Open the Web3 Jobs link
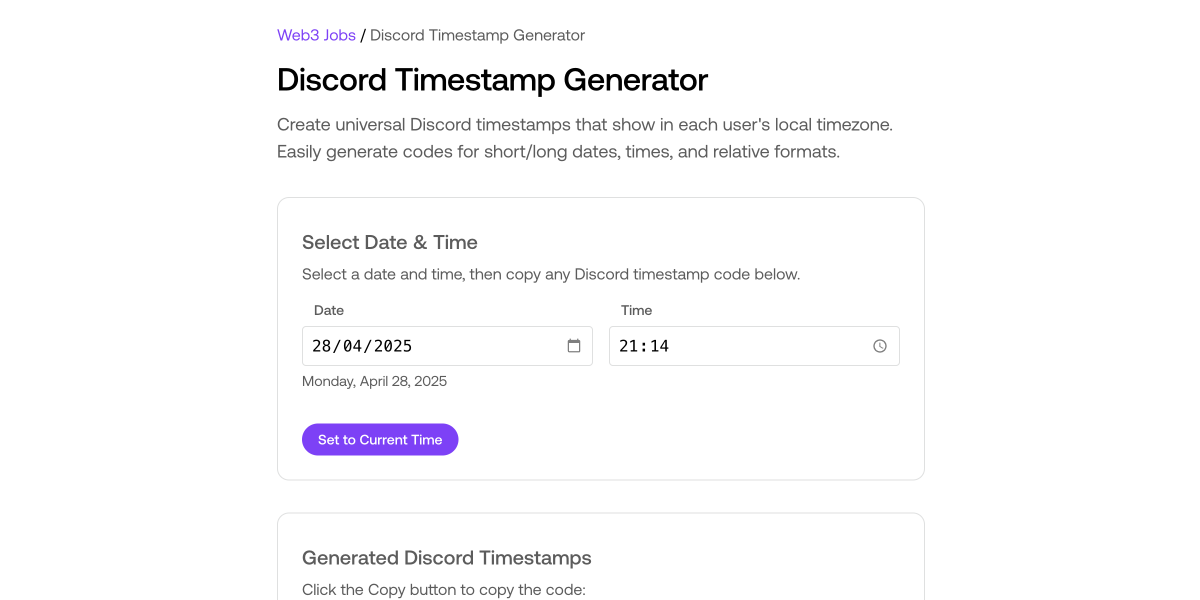1200x600 pixels. pos(316,35)
